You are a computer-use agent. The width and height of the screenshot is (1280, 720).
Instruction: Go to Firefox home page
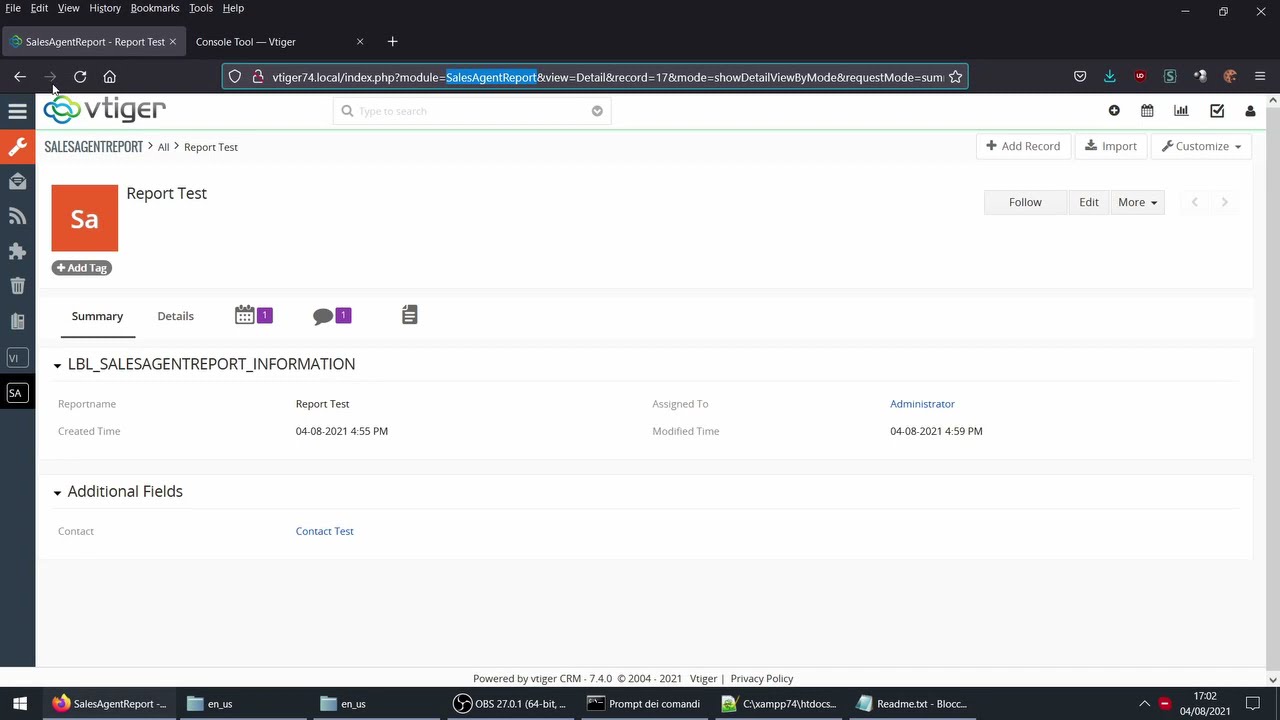pyautogui.click(x=110, y=77)
